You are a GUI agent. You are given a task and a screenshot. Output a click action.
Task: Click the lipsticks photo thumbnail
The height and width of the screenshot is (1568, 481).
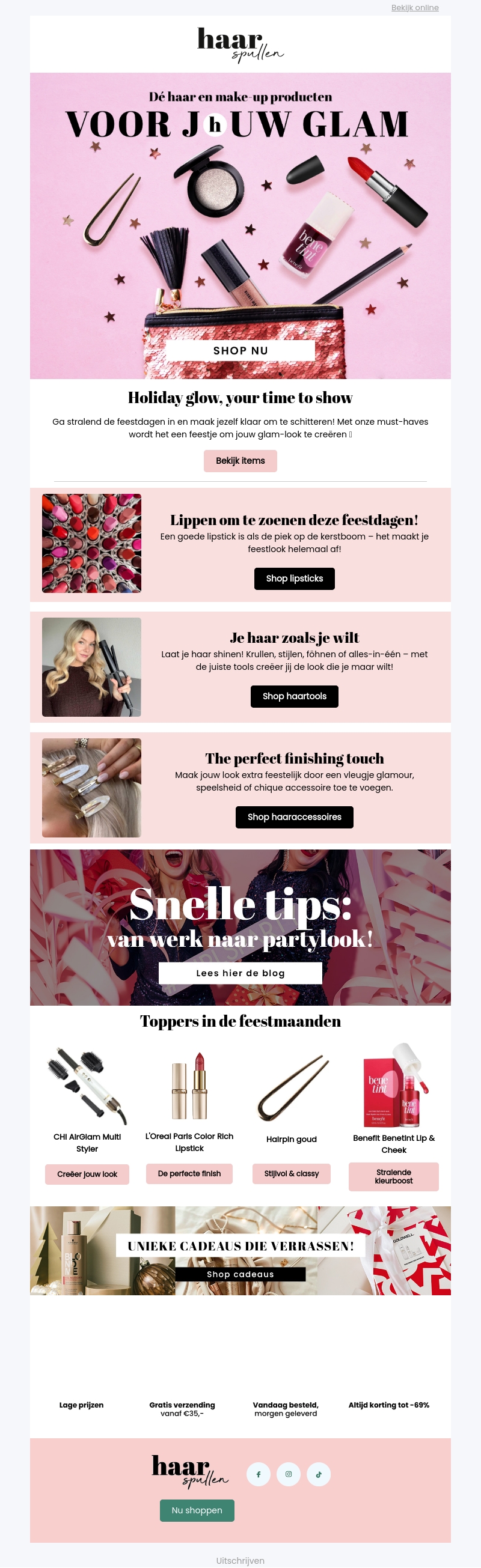point(91,543)
